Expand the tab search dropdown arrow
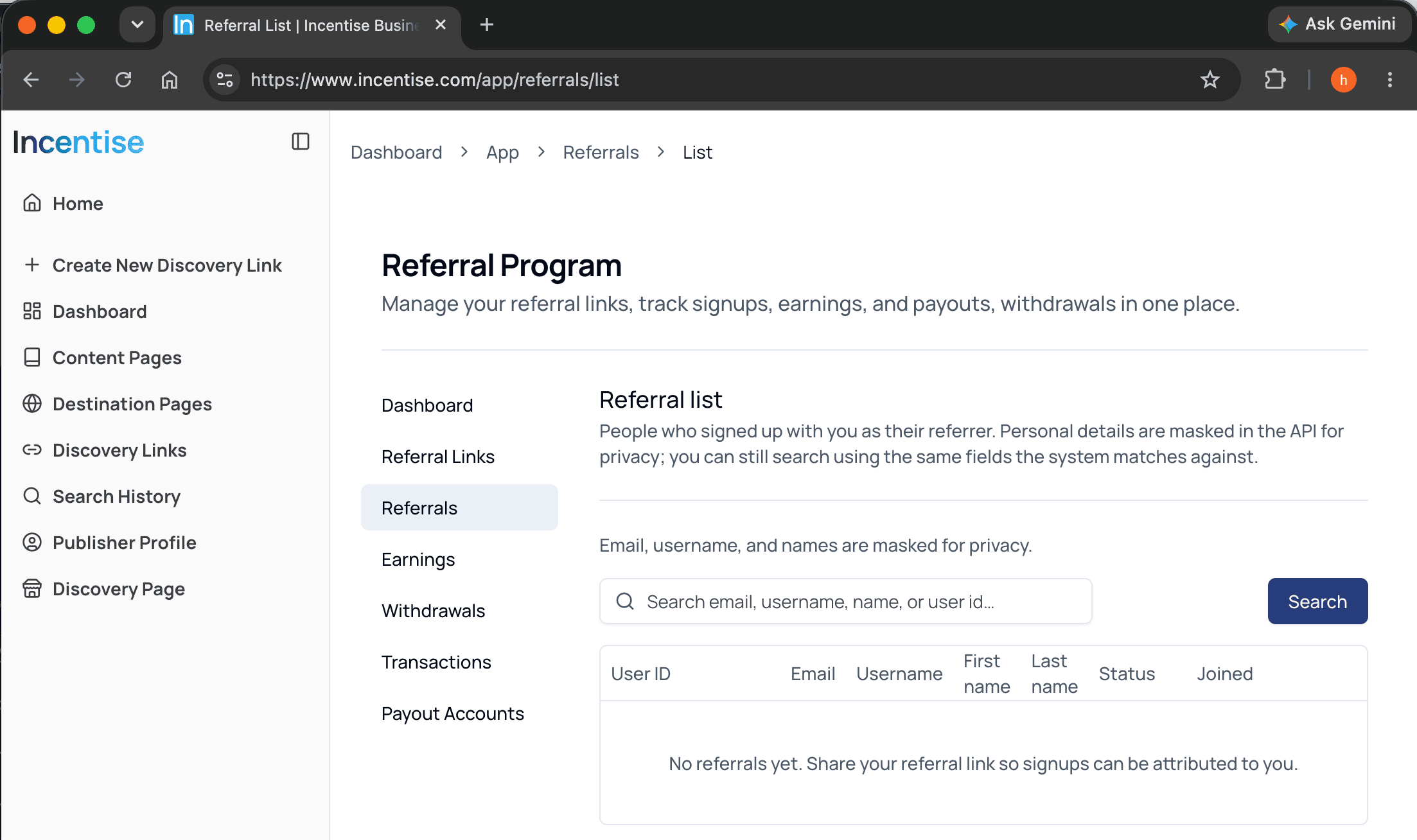The width and height of the screenshot is (1417, 840). [137, 25]
